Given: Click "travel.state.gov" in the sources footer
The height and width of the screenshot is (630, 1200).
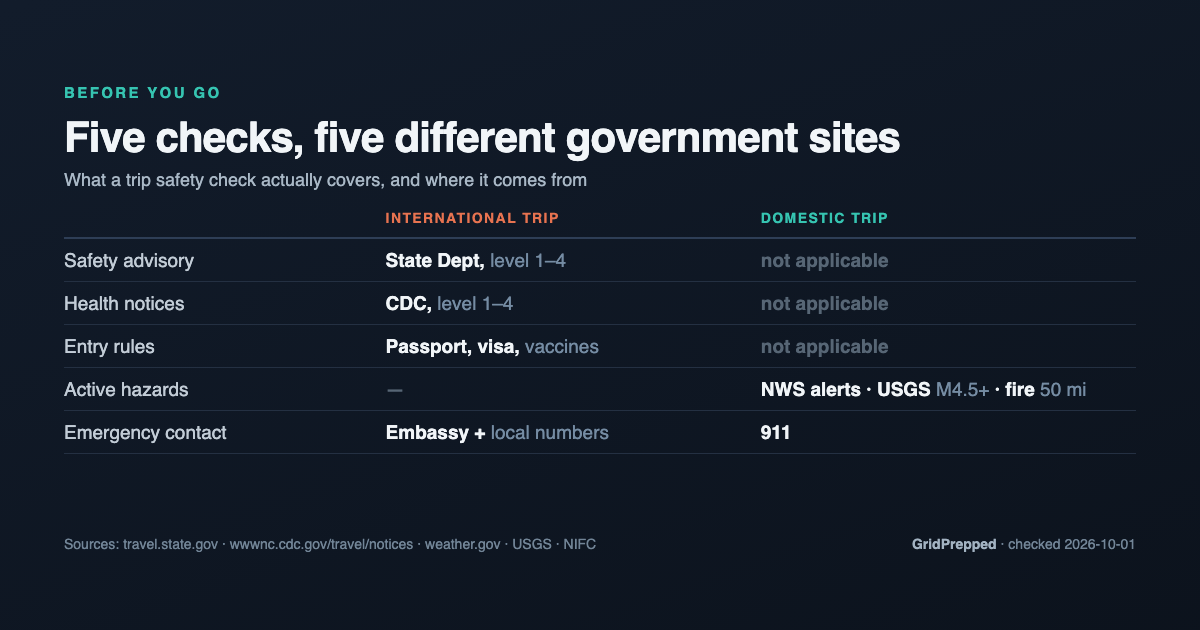Looking at the screenshot, I should 170,545.
